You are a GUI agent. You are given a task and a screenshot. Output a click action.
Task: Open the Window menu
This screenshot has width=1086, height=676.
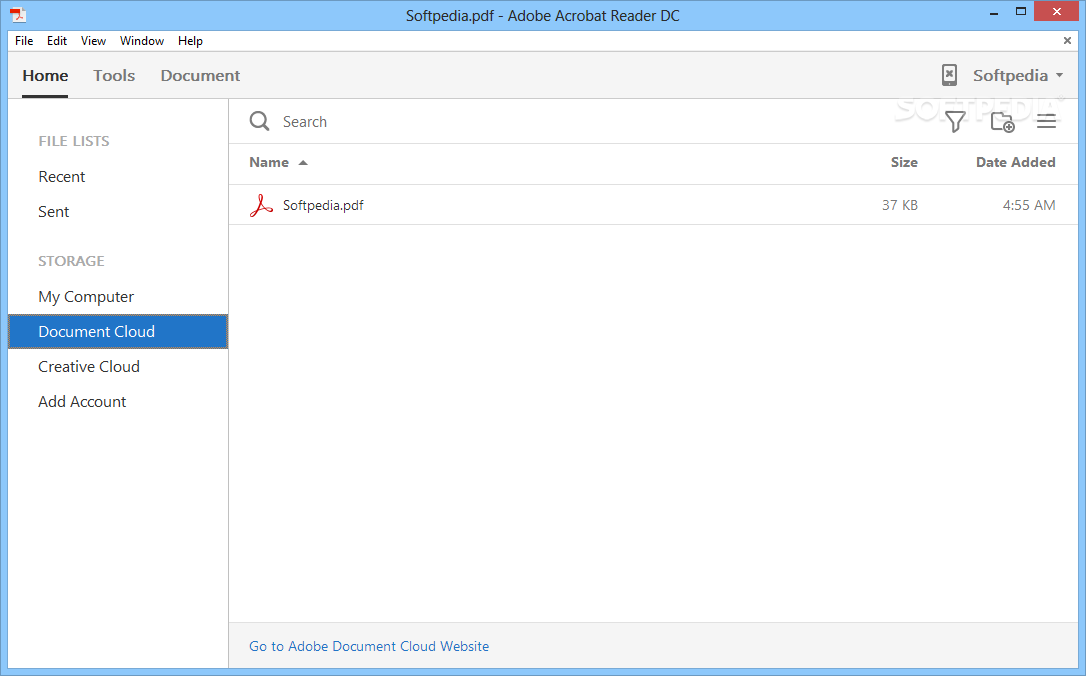(142, 41)
